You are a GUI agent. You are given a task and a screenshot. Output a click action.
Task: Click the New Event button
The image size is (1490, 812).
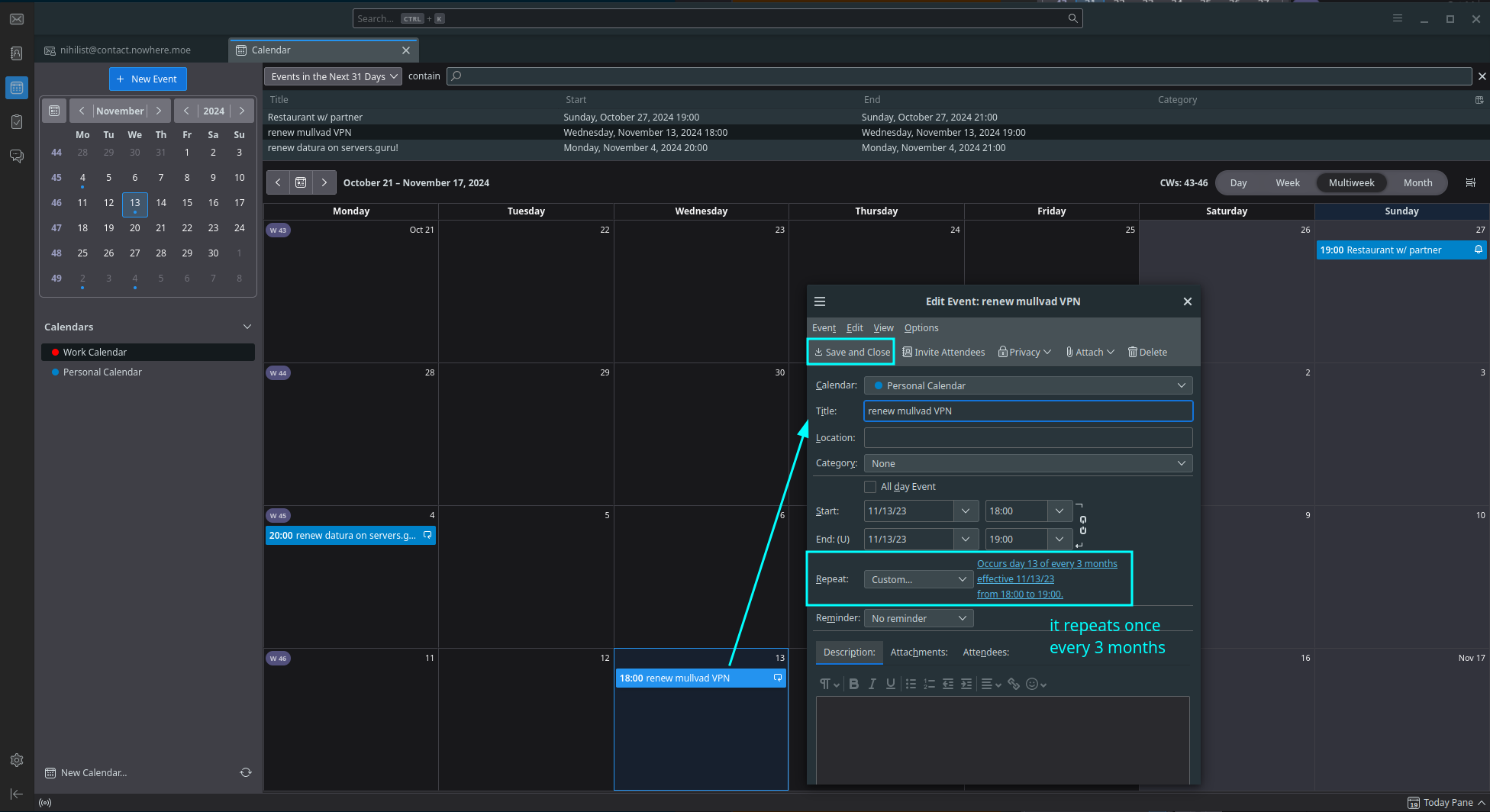[147, 79]
